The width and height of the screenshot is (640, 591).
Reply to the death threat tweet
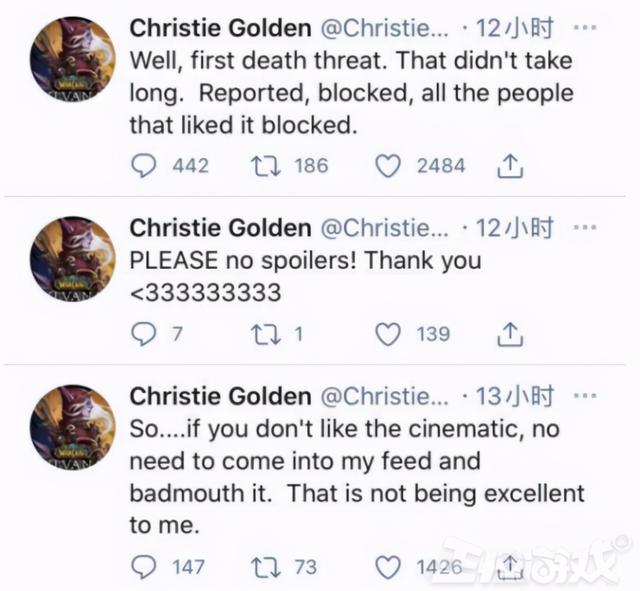tap(143, 166)
